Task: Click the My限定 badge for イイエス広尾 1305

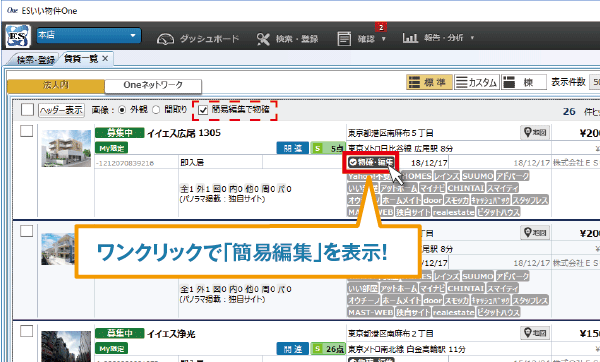Action: pyautogui.click(x=111, y=148)
